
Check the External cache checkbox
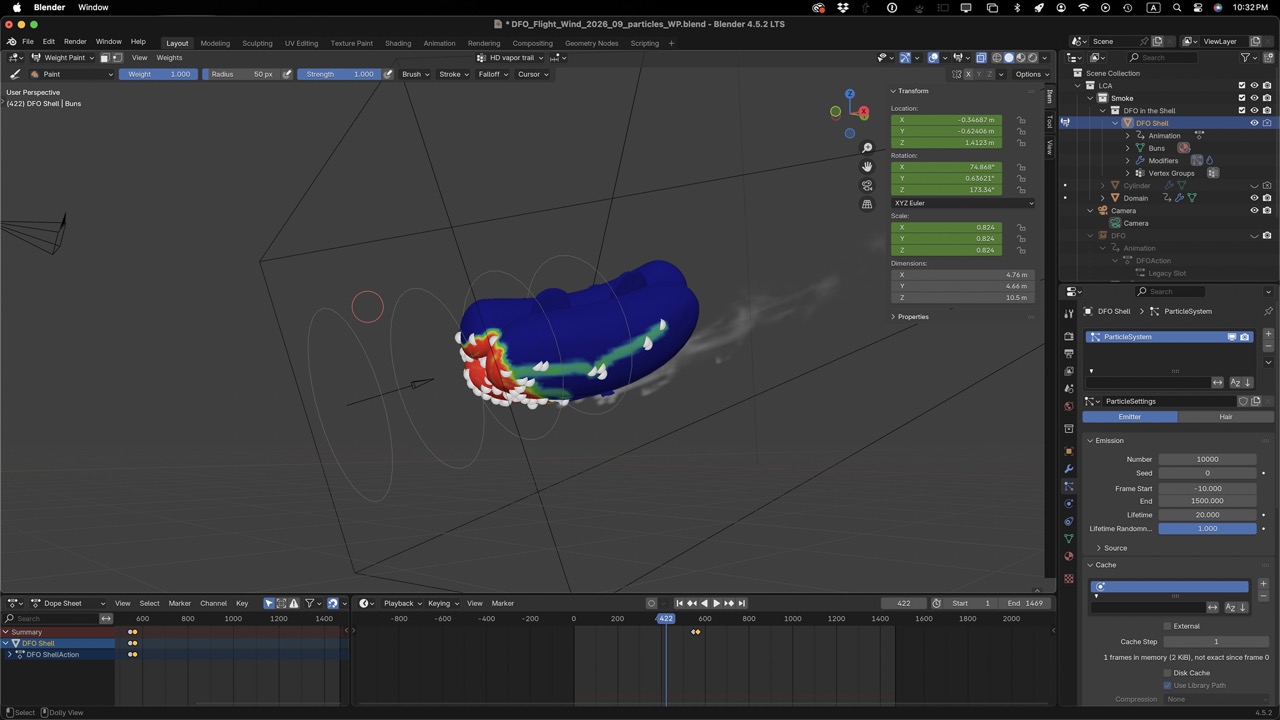pos(1167,626)
